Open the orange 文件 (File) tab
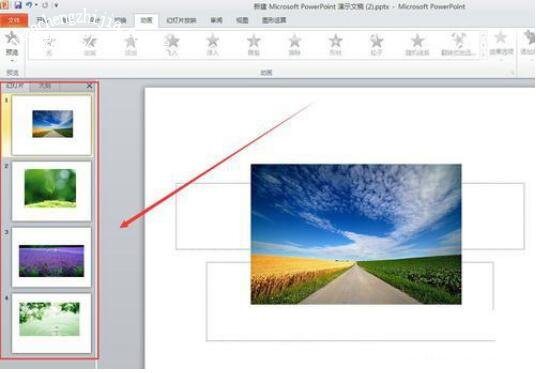This screenshot has height=373, width=536. (14, 21)
